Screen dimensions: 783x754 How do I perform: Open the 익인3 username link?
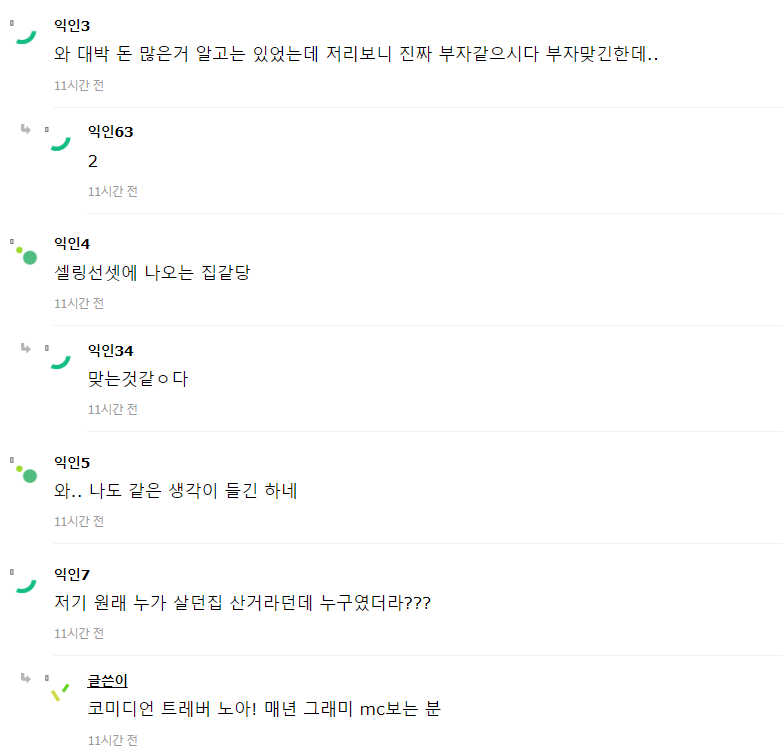tap(72, 25)
